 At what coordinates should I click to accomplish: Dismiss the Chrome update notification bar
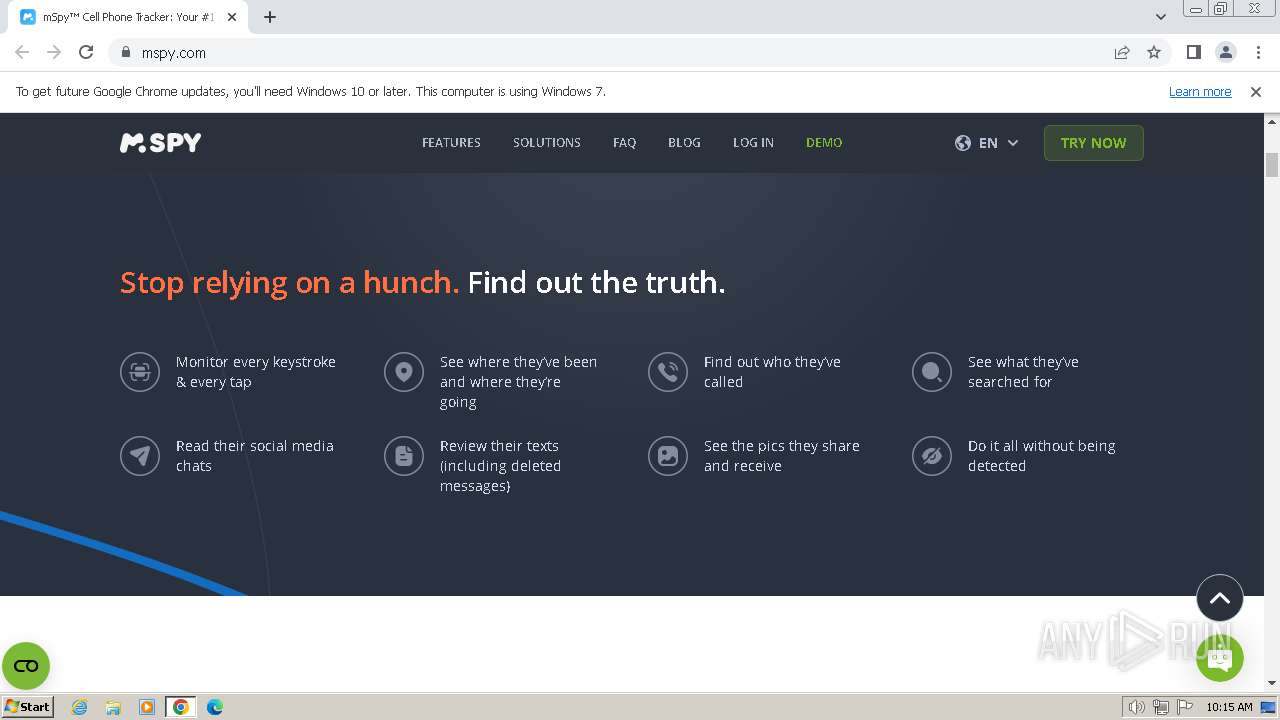click(x=1256, y=91)
